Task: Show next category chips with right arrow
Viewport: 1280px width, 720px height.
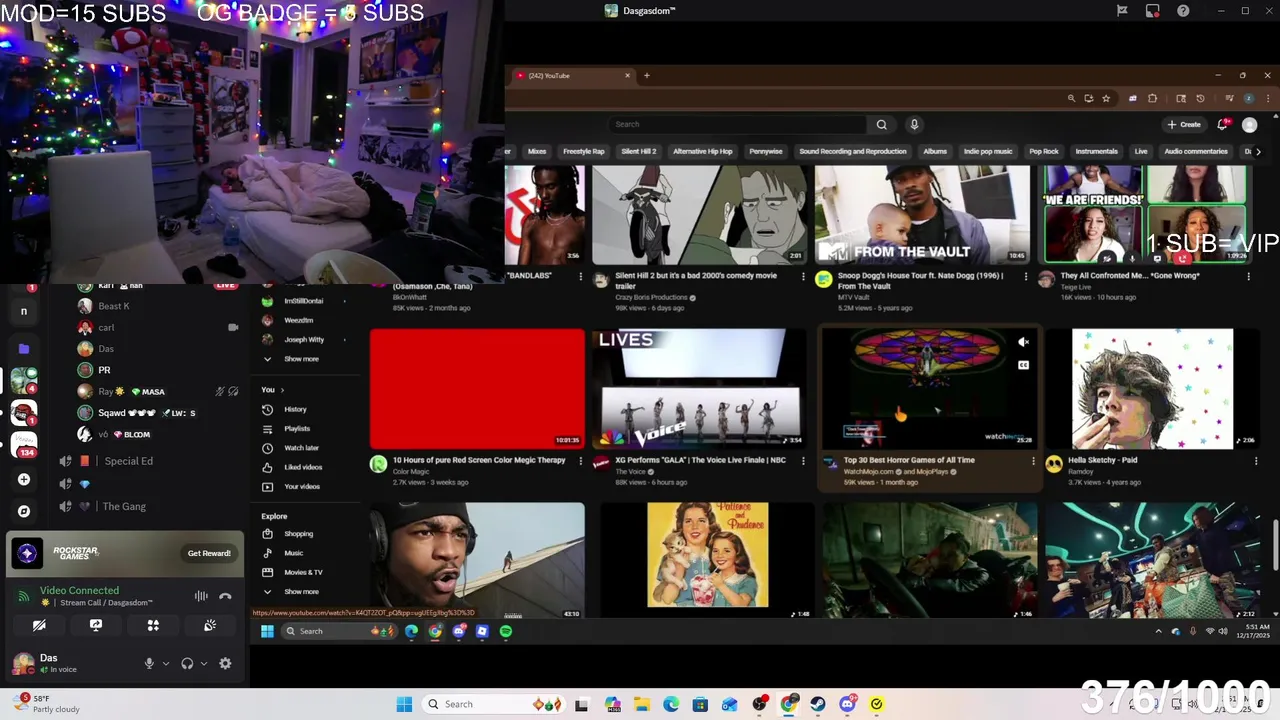Action: [x=1258, y=152]
